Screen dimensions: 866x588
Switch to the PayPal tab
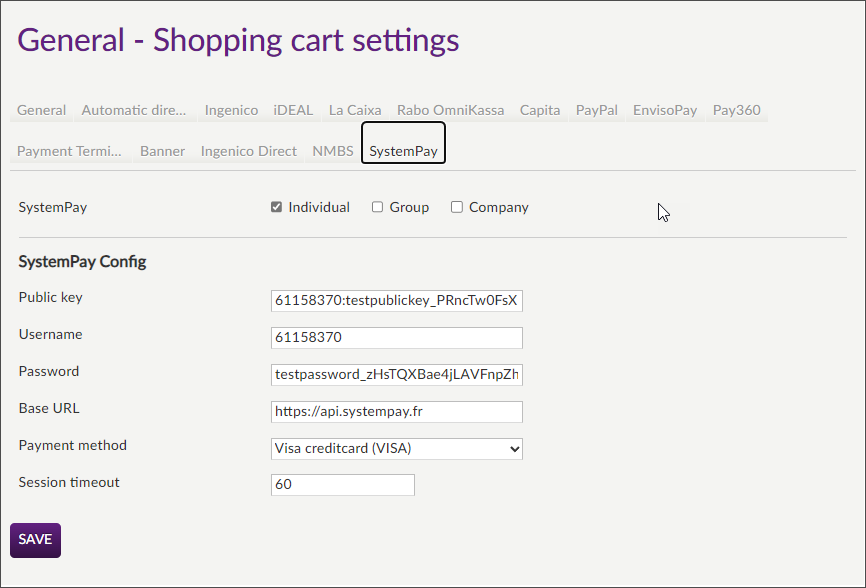tap(596, 110)
